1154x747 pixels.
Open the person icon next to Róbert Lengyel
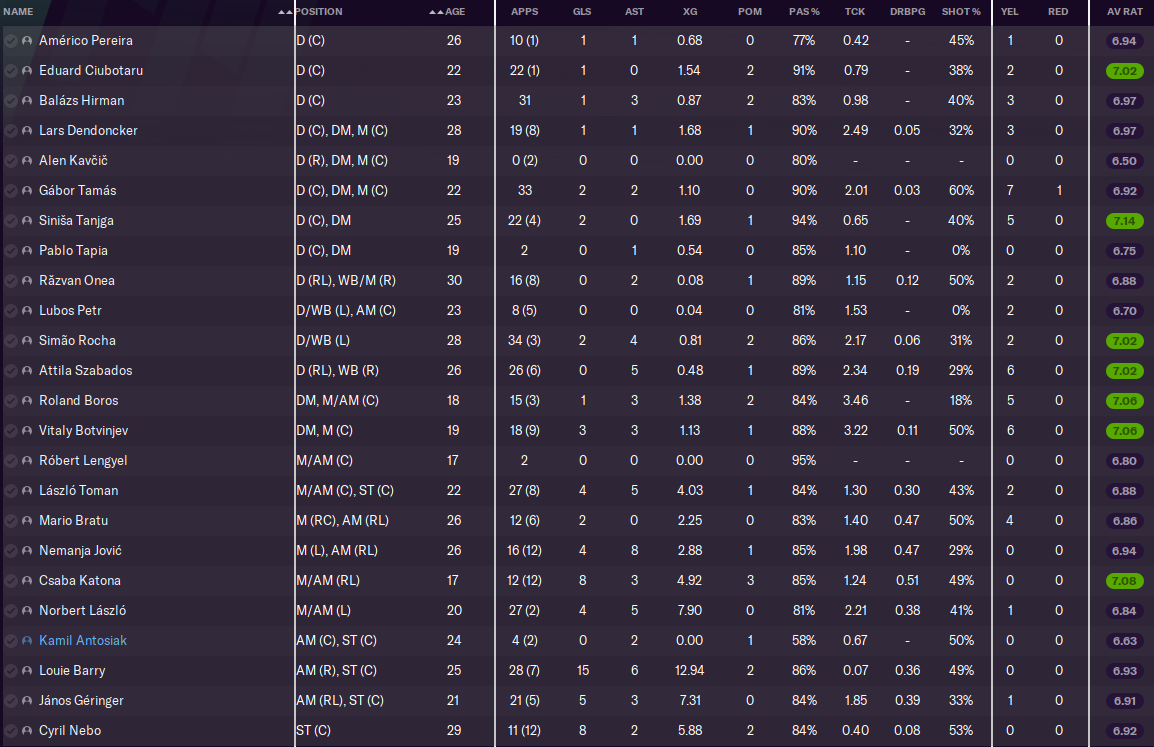coord(27,461)
